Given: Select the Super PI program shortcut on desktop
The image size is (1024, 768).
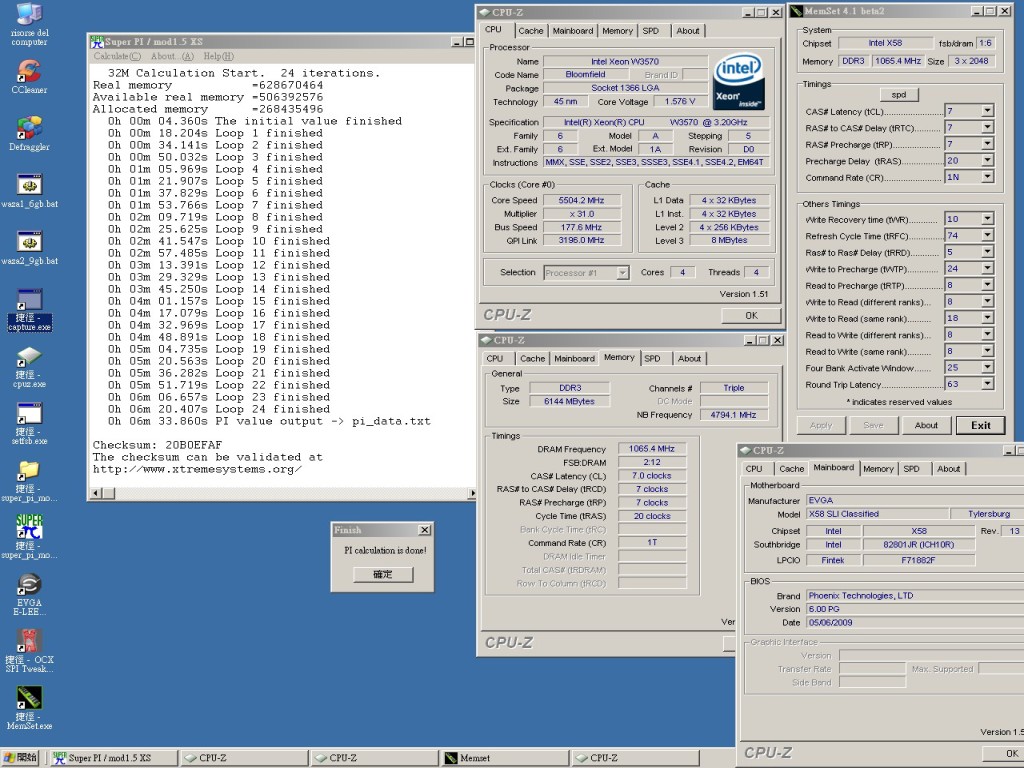Looking at the screenshot, I should [x=29, y=537].
